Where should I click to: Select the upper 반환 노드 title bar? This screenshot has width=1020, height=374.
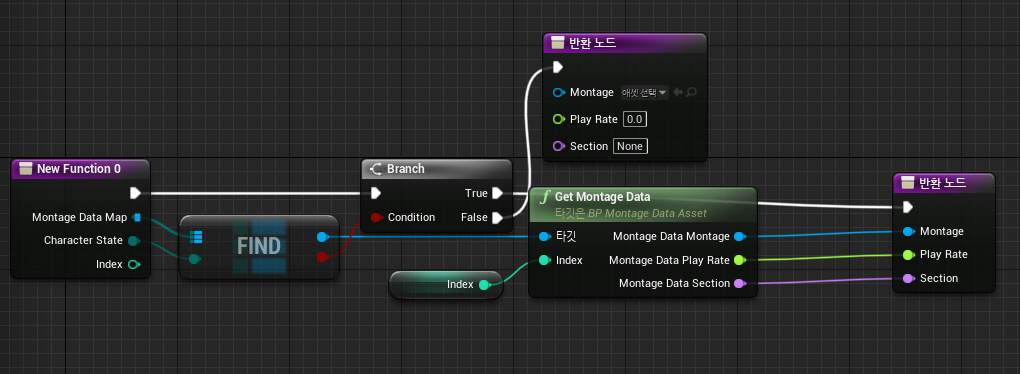click(625, 43)
